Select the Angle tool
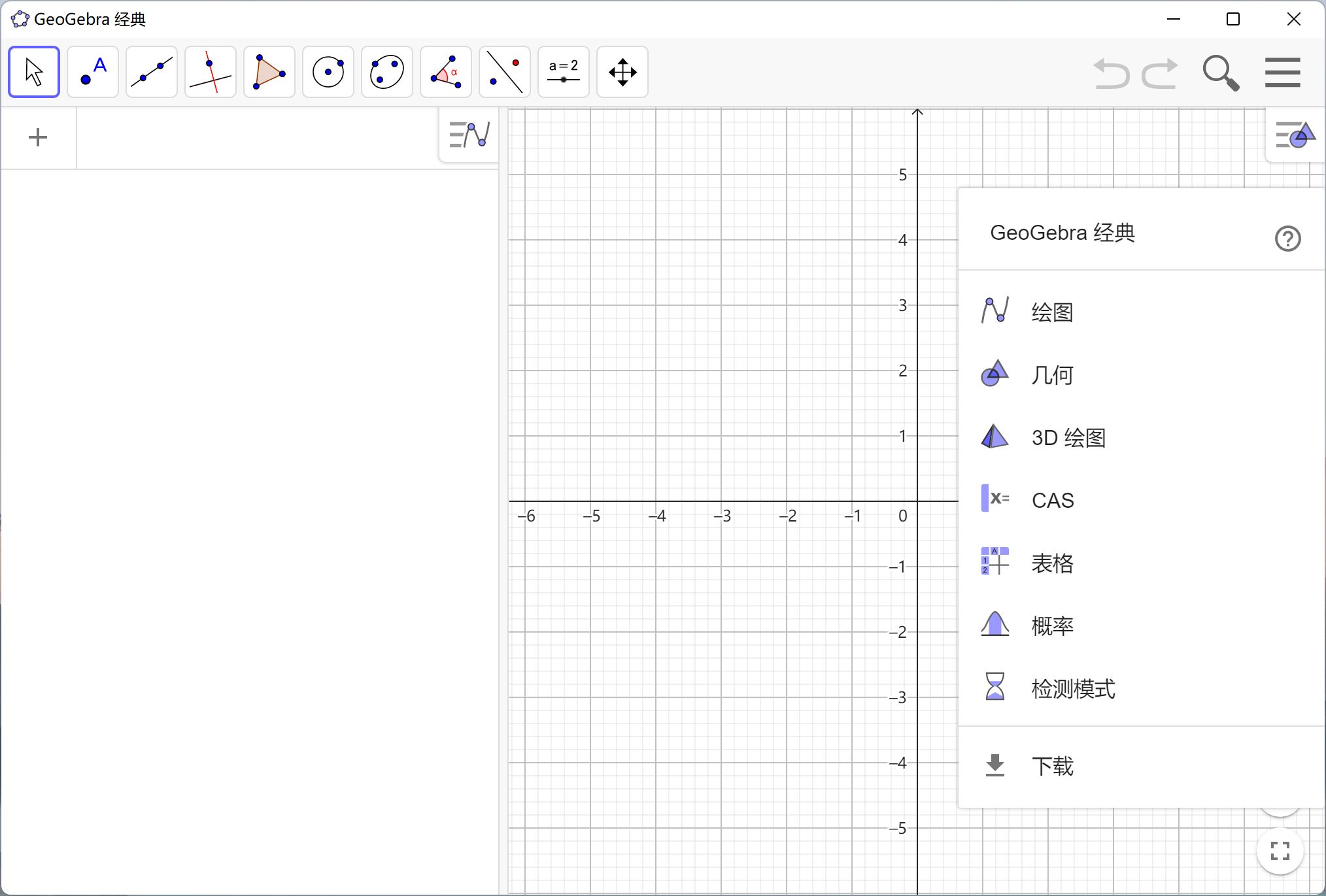 tap(446, 72)
